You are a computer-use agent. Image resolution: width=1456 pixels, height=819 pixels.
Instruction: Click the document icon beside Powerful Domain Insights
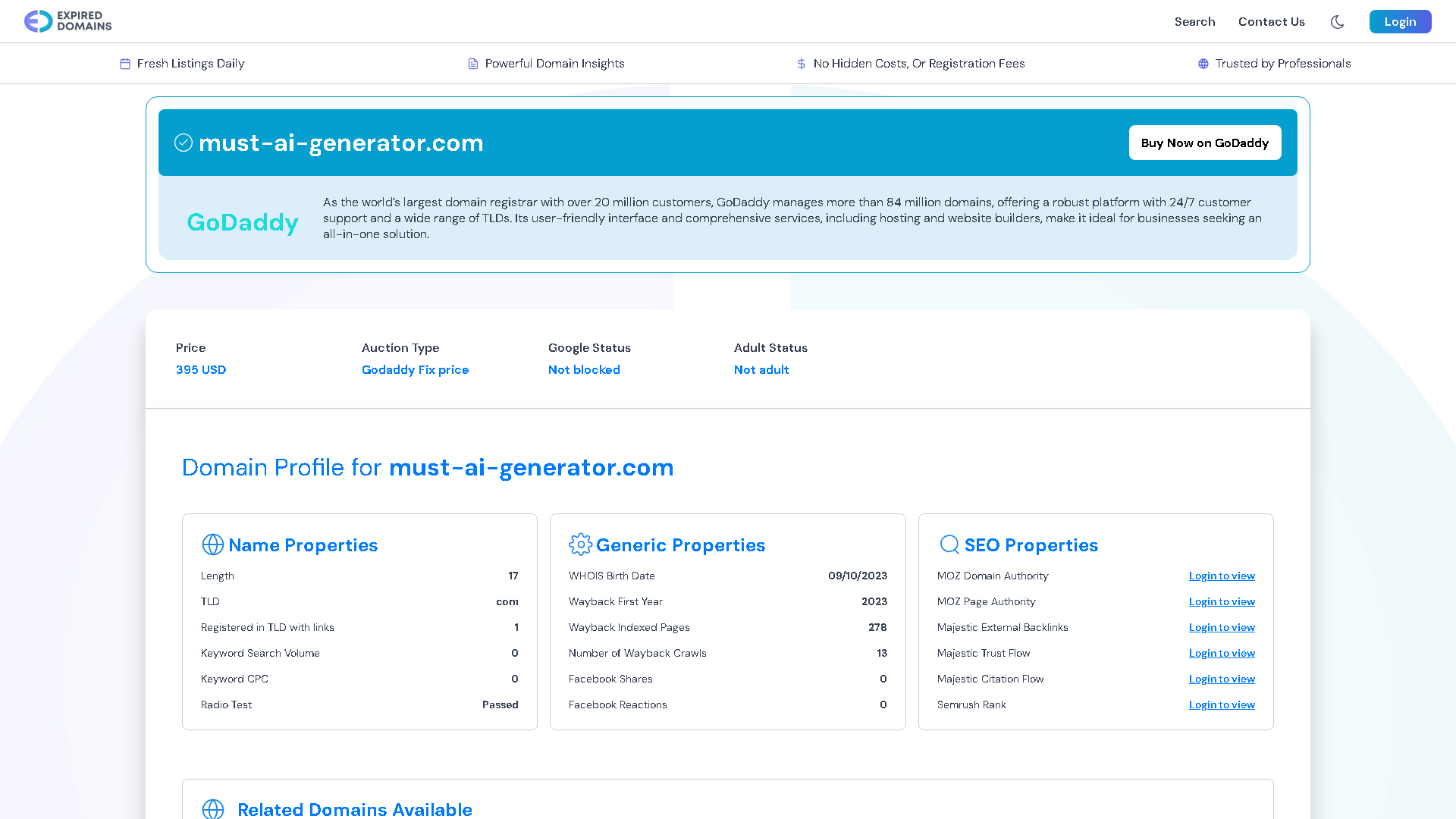click(472, 64)
